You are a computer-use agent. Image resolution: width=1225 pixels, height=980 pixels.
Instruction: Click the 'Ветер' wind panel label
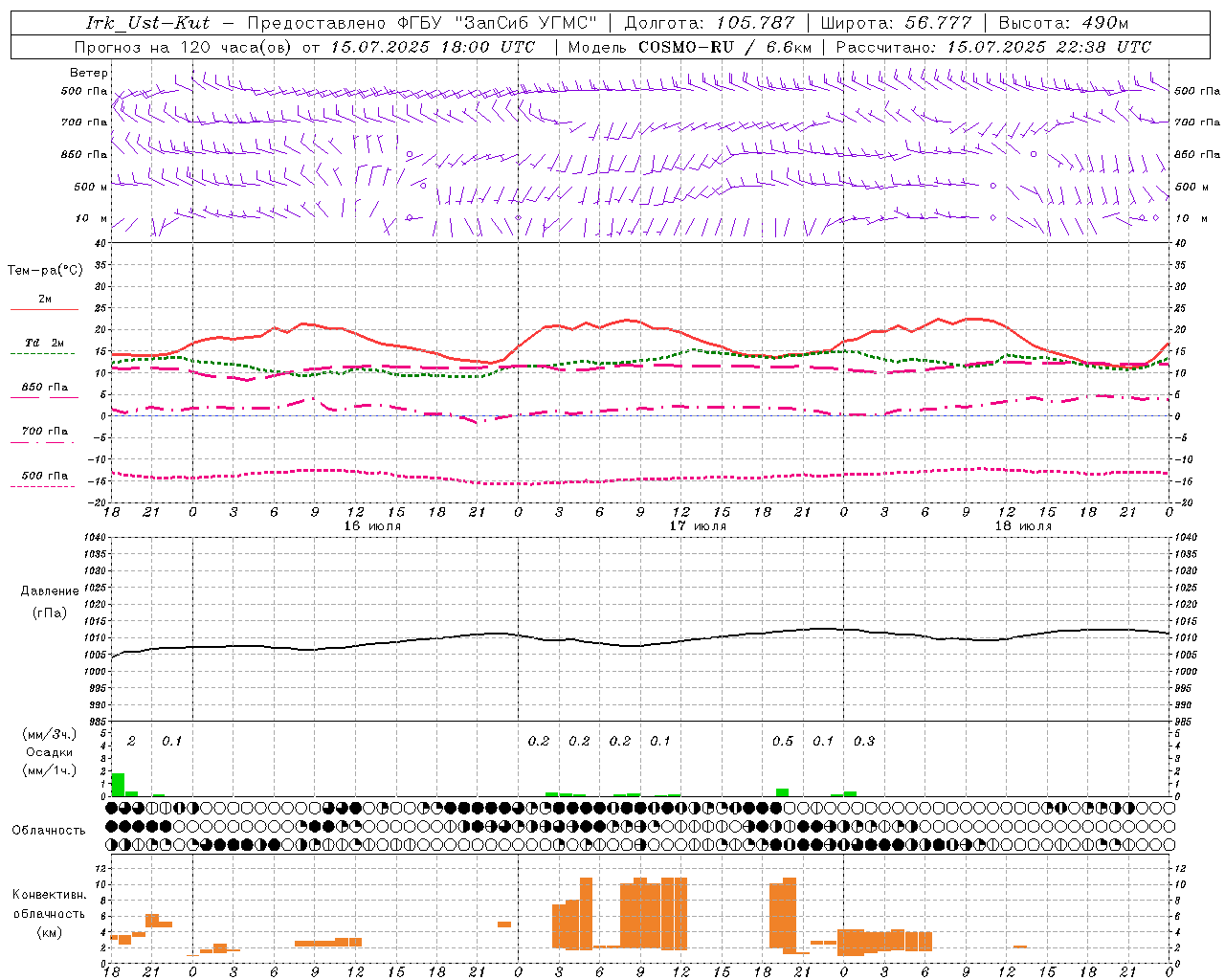point(89,73)
